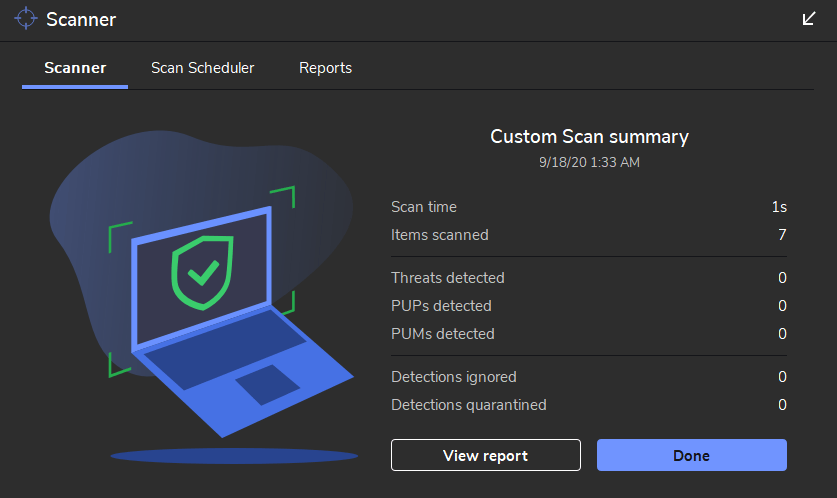Click the Threats detected label
The width and height of the screenshot is (837, 498).
pos(448,278)
